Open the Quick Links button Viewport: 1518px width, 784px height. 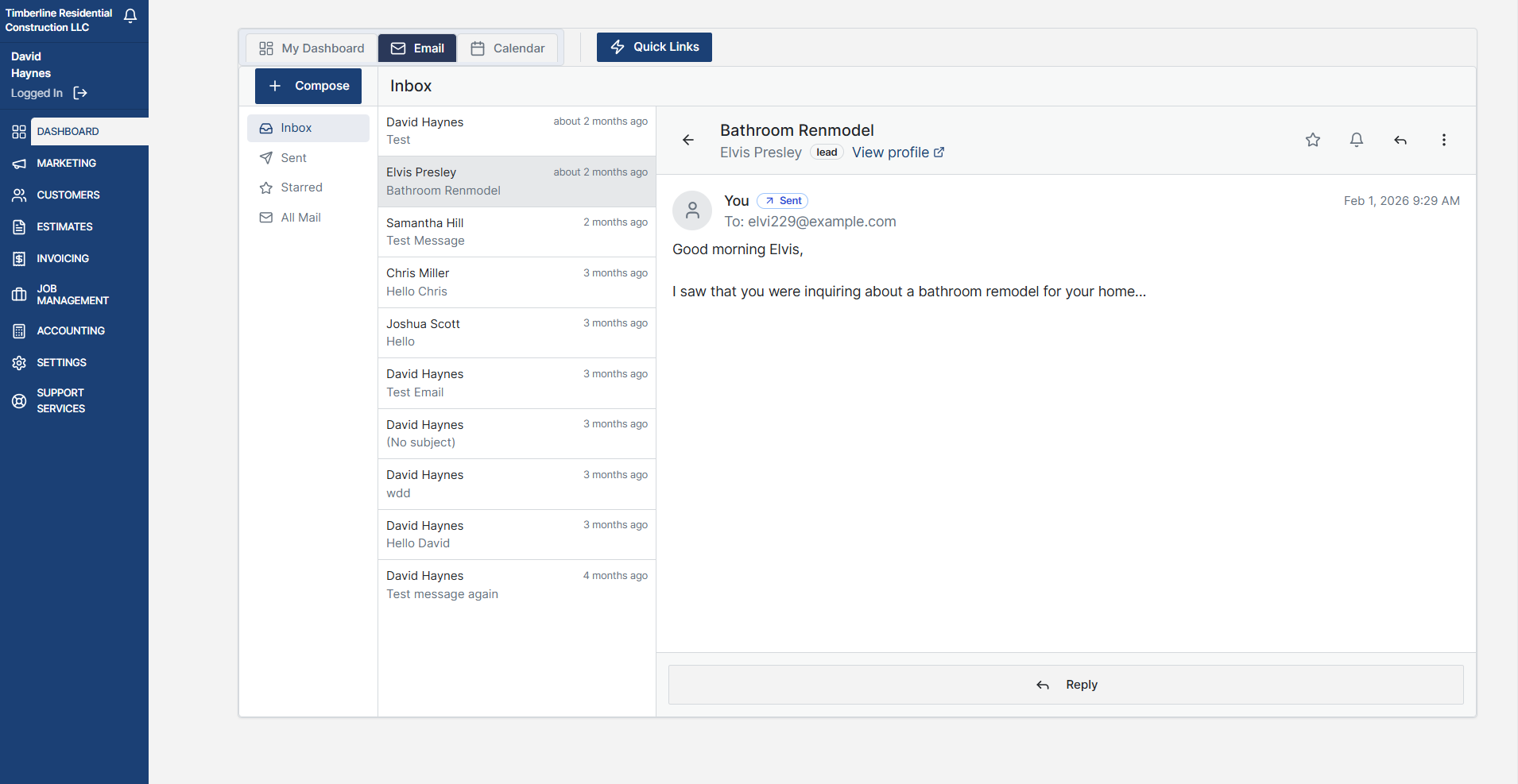coord(654,47)
